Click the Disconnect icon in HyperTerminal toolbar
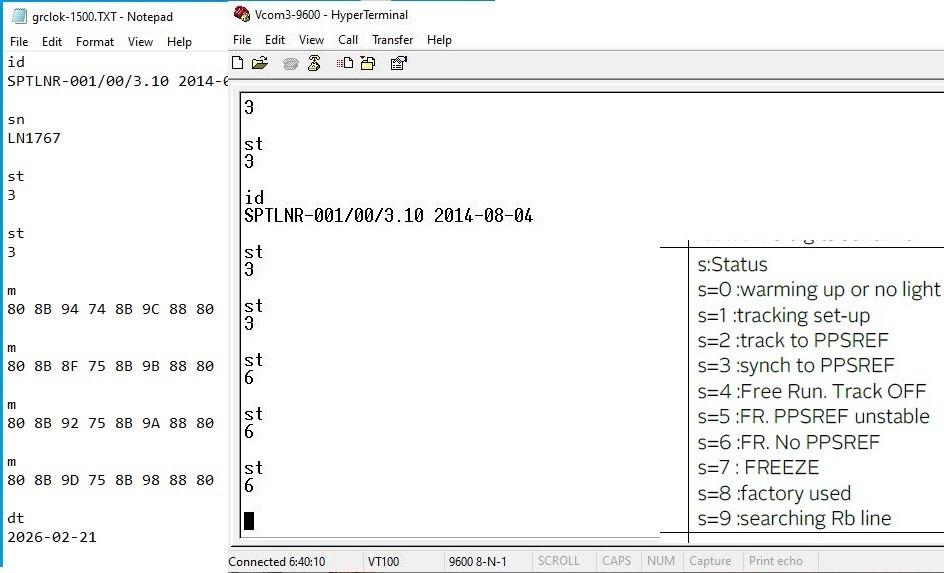This screenshot has width=944, height=573. (314, 63)
